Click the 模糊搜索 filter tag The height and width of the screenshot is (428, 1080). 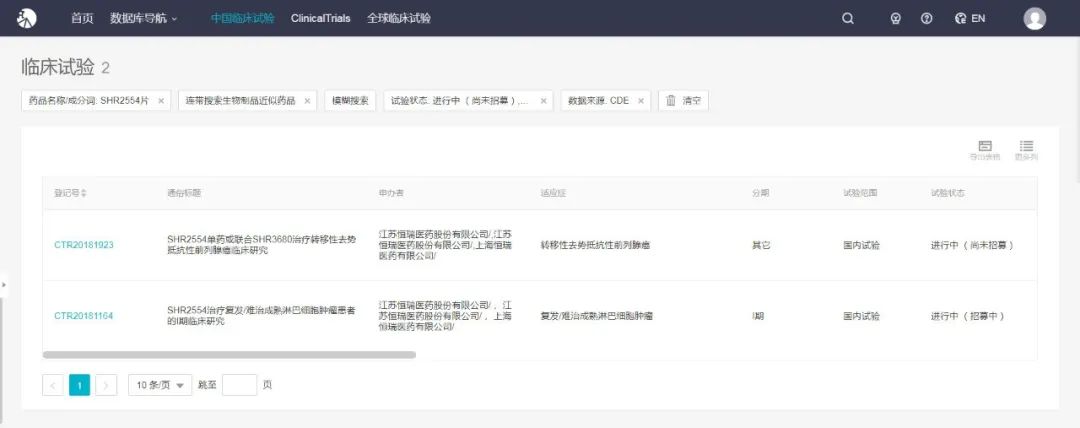pyautogui.click(x=350, y=101)
